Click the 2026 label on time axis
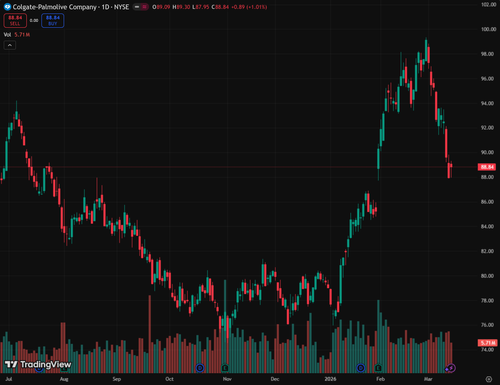This screenshot has height=385, width=500. point(330,379)
